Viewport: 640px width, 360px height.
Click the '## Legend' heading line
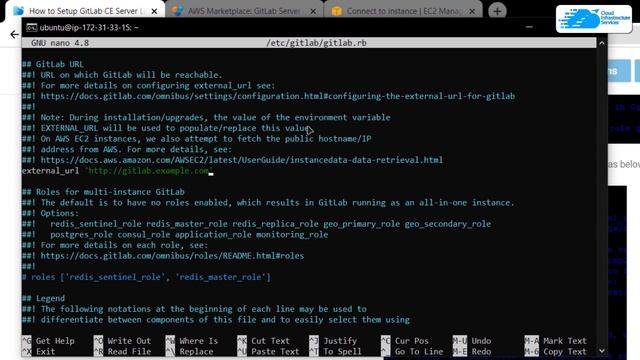(x=43, y=298)
